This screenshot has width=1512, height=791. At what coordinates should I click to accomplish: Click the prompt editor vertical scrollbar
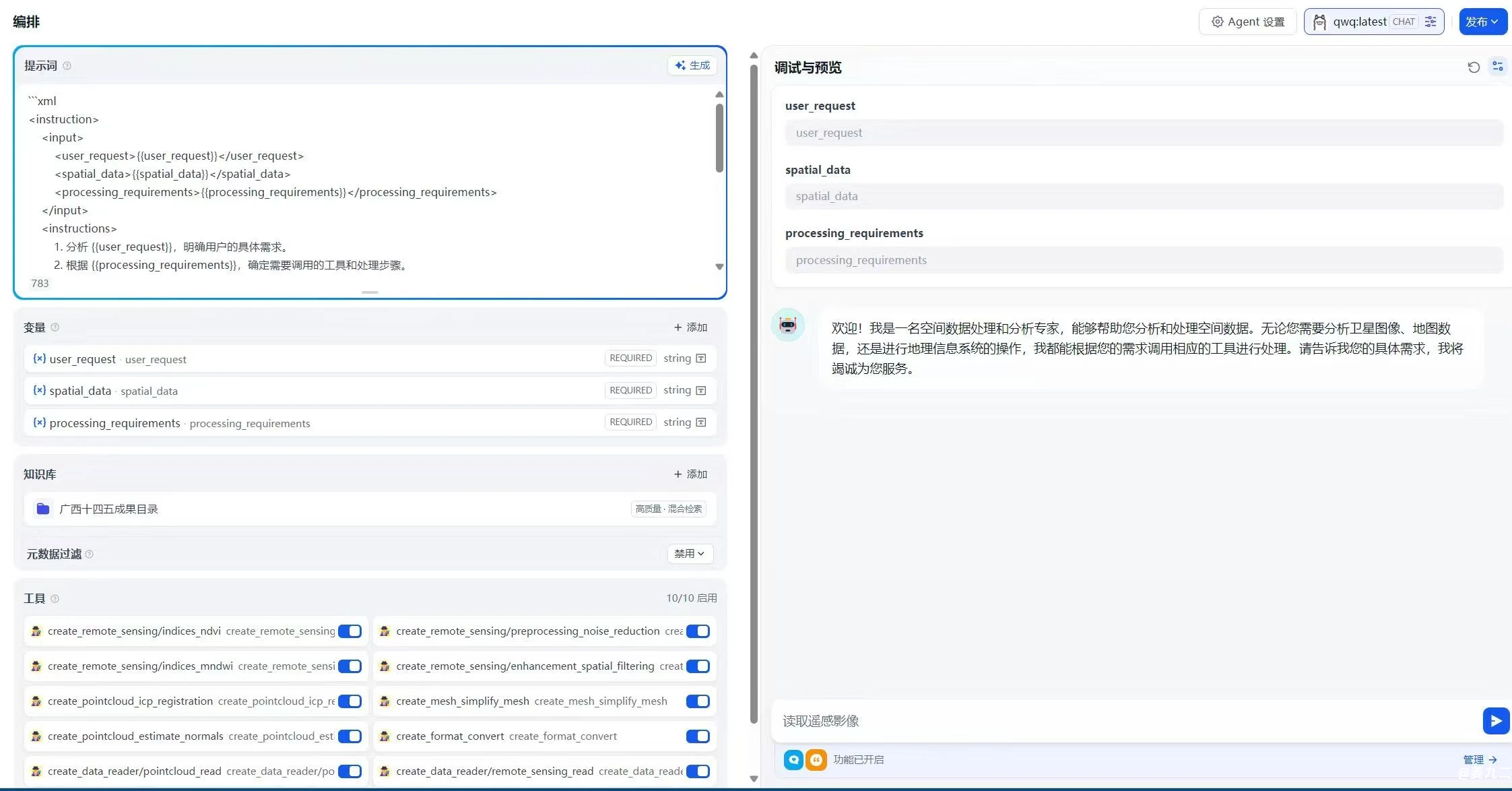point(719,138)
